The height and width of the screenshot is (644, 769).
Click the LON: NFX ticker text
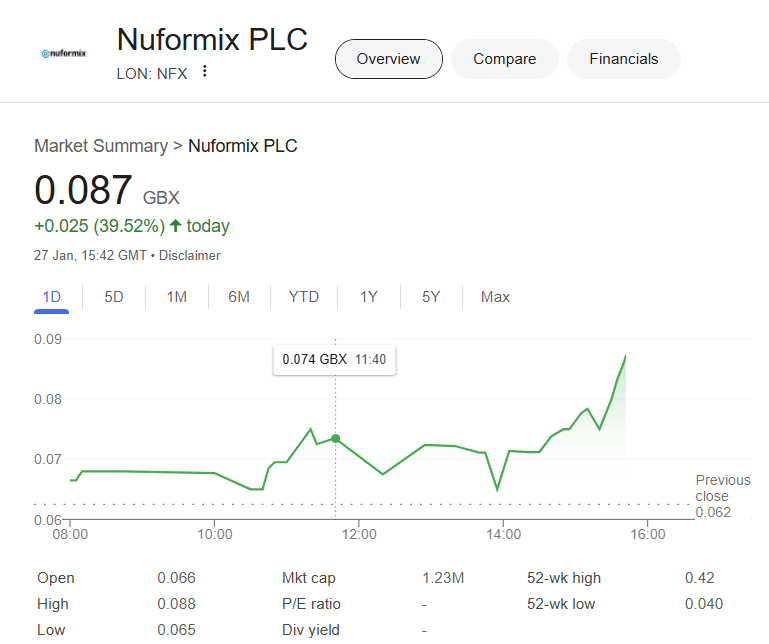152,74
